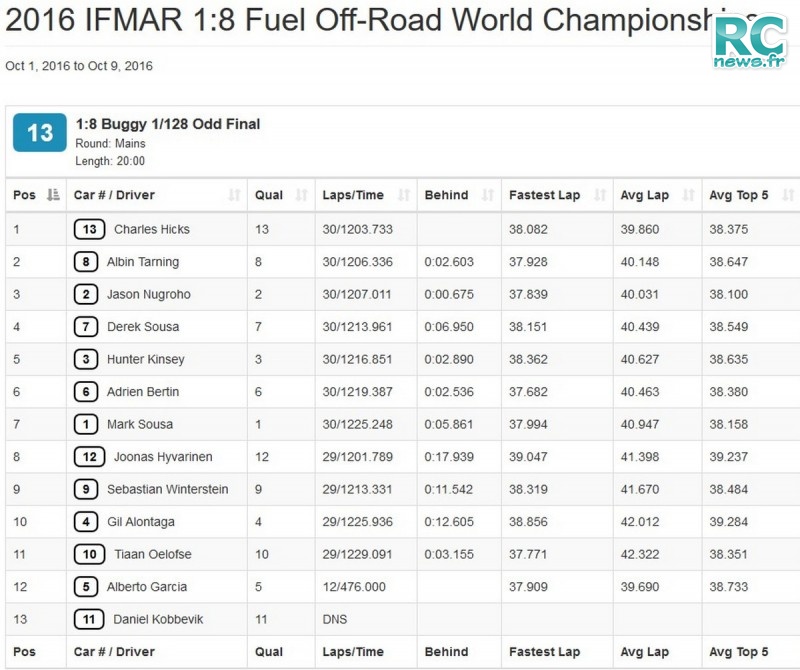The height and width of the screenshot is (670, 800).
Task: Click car number 12 badge for Joonas Hyvarinen
Action: tap(89, 457)
